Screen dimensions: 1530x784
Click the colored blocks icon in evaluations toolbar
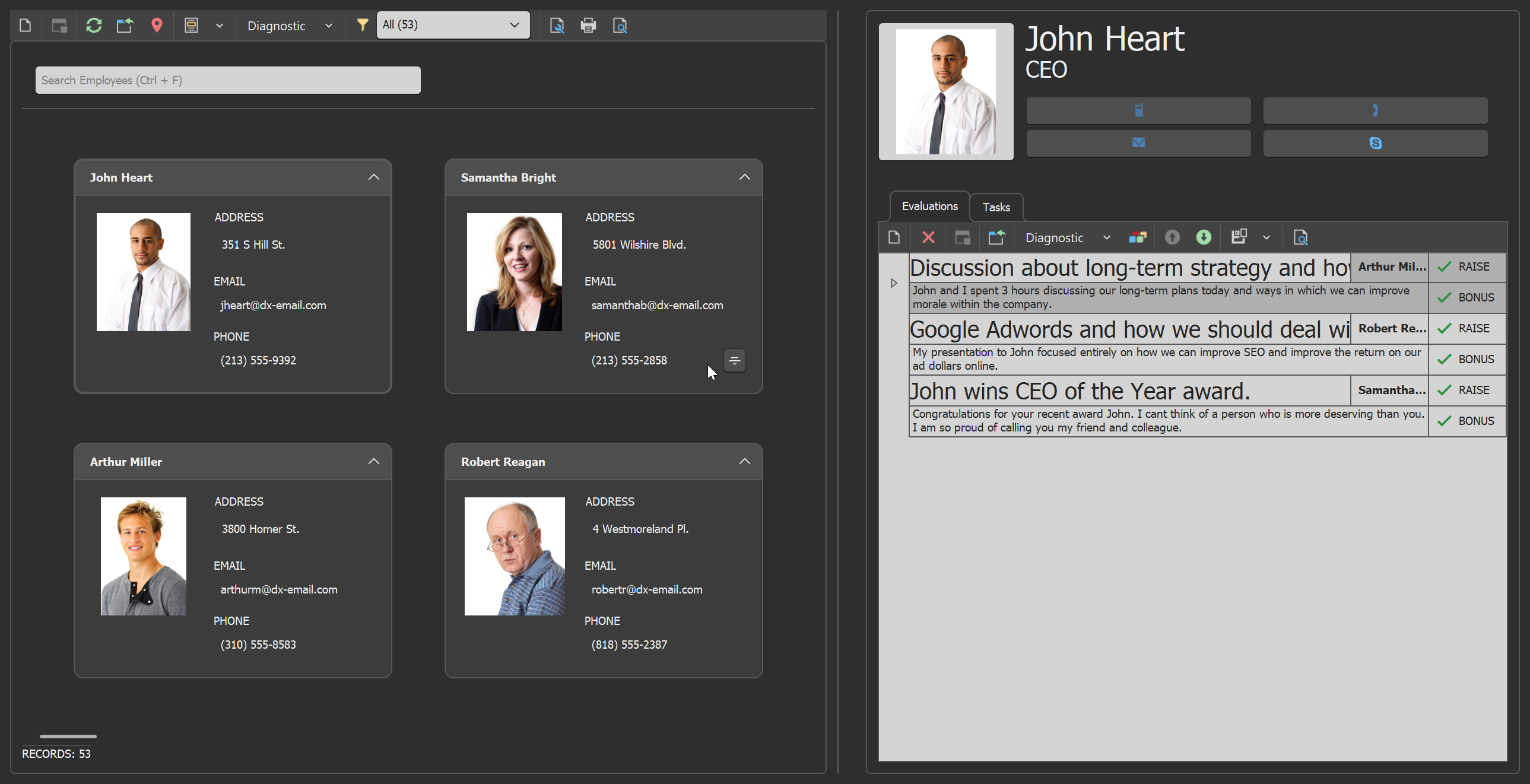(x=1137, y=237)
